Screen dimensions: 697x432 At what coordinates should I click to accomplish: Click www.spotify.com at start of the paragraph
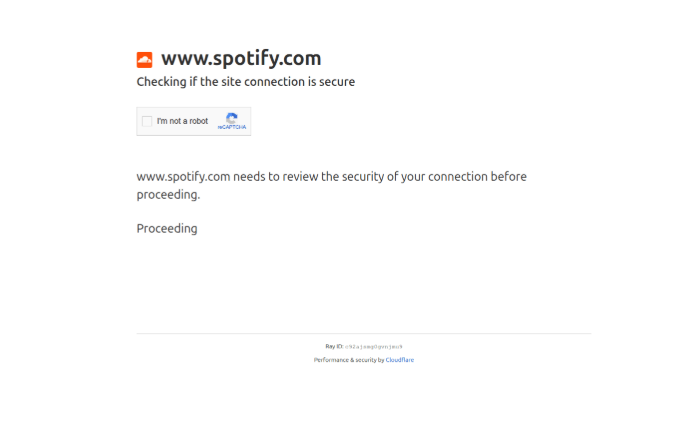[x=183, y=177]
